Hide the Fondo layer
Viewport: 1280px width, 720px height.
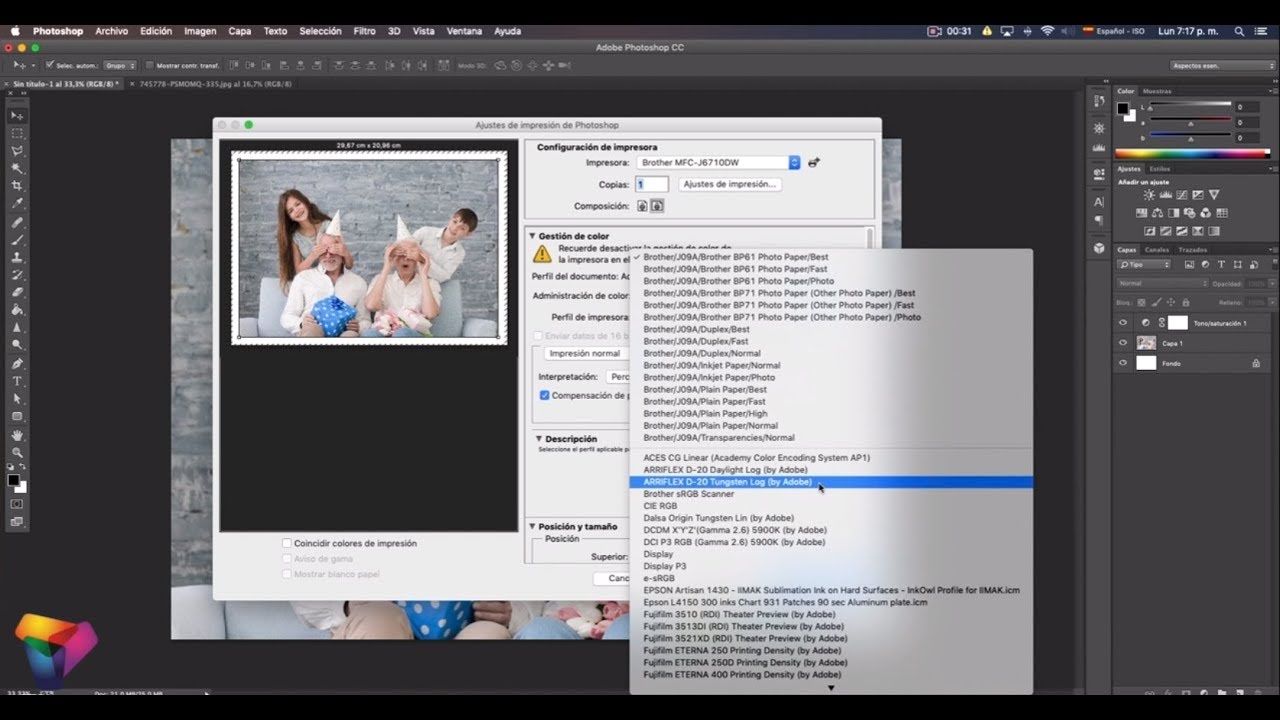point(1122,363)
